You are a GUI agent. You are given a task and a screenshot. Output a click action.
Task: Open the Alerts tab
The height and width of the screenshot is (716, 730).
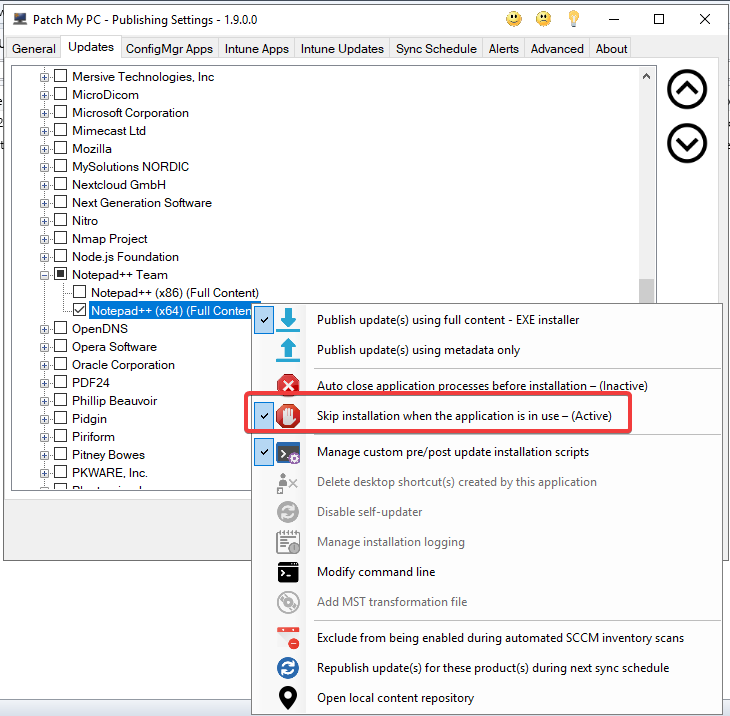[503, 48]
